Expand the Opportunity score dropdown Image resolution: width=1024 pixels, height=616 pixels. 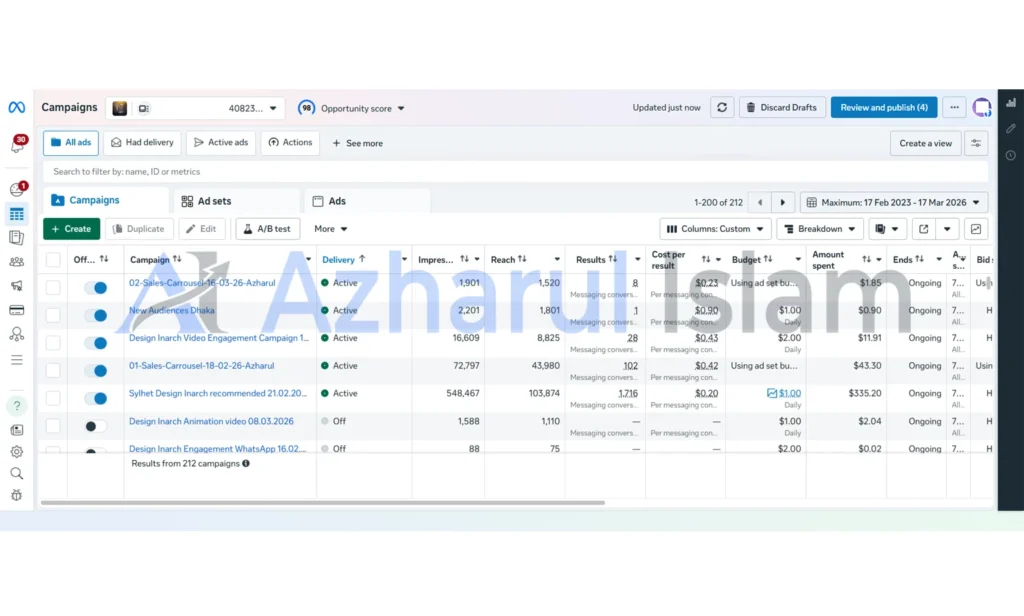click(352, 108)
